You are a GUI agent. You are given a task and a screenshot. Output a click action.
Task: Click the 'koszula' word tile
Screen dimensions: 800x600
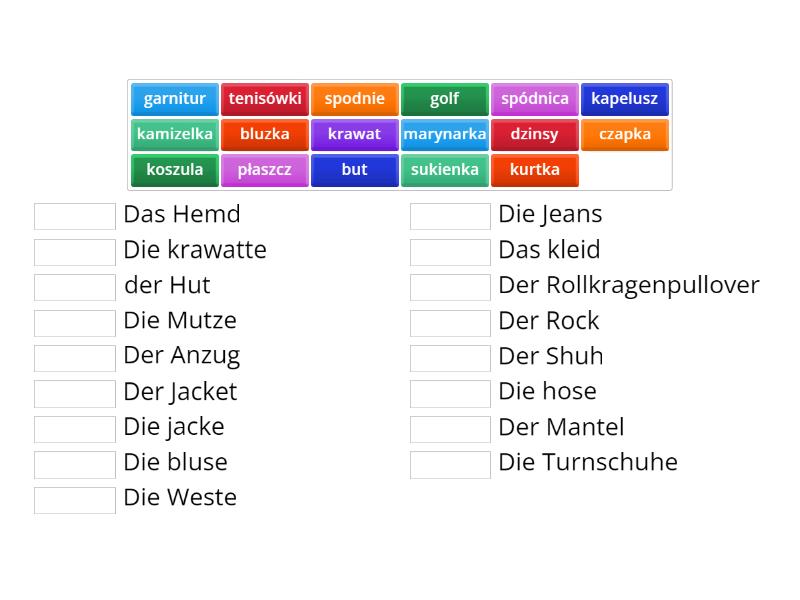175,170
